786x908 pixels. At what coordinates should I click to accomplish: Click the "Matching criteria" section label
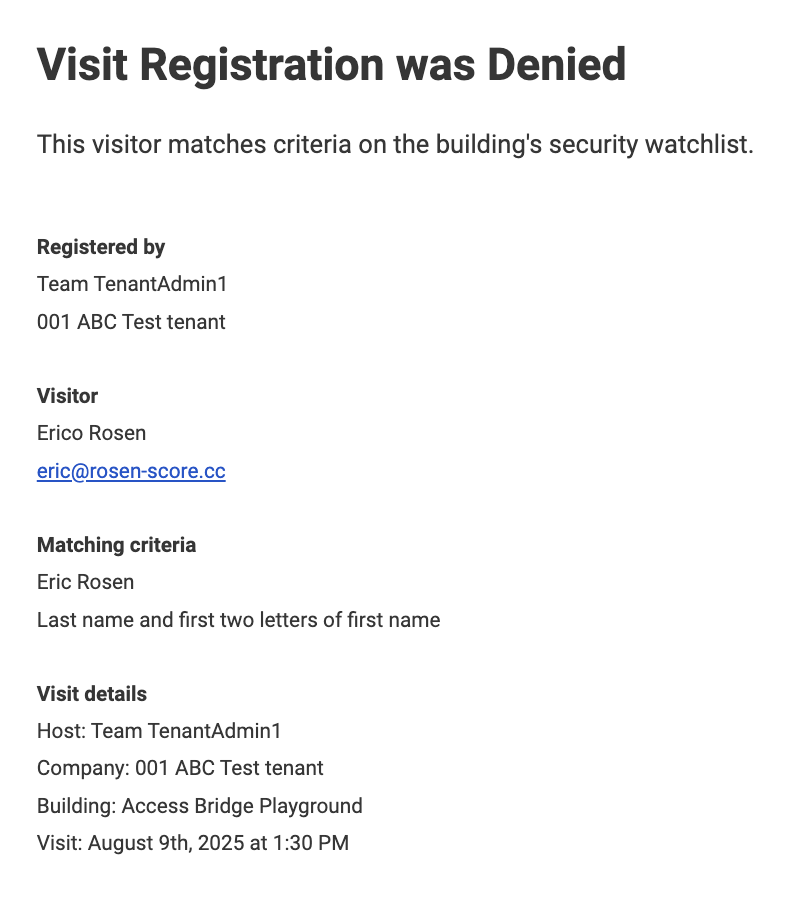[x=116, y=545]
